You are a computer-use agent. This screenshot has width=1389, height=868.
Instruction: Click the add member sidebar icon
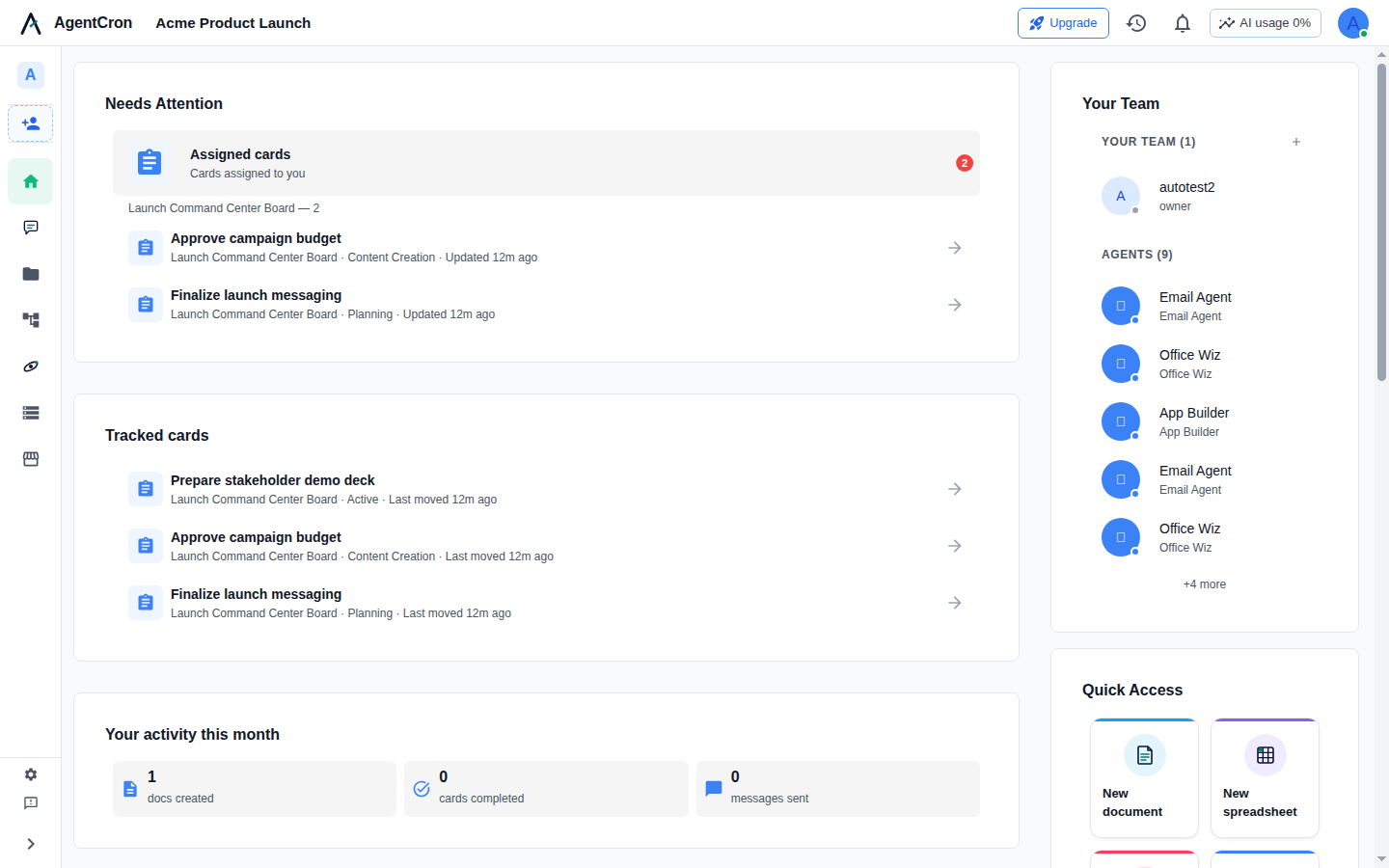[x=31, y=123]
